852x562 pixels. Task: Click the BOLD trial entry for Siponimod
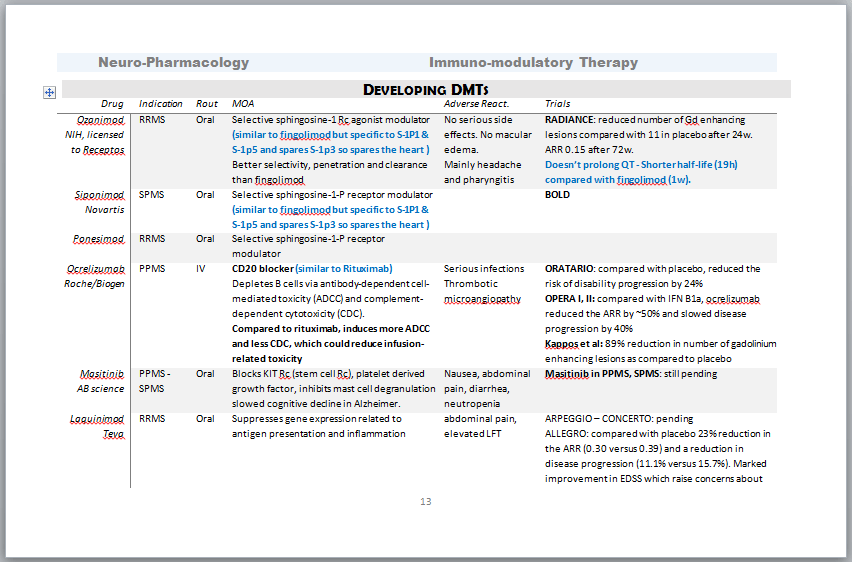point(557,194)
